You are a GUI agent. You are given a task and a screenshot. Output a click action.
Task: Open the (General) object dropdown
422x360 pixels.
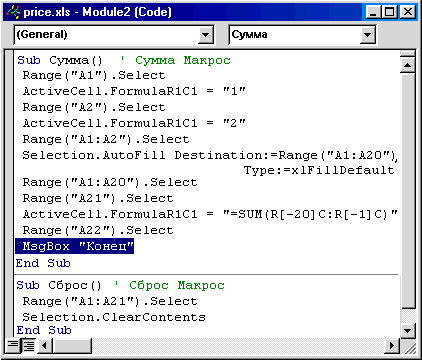coord(206,35)
